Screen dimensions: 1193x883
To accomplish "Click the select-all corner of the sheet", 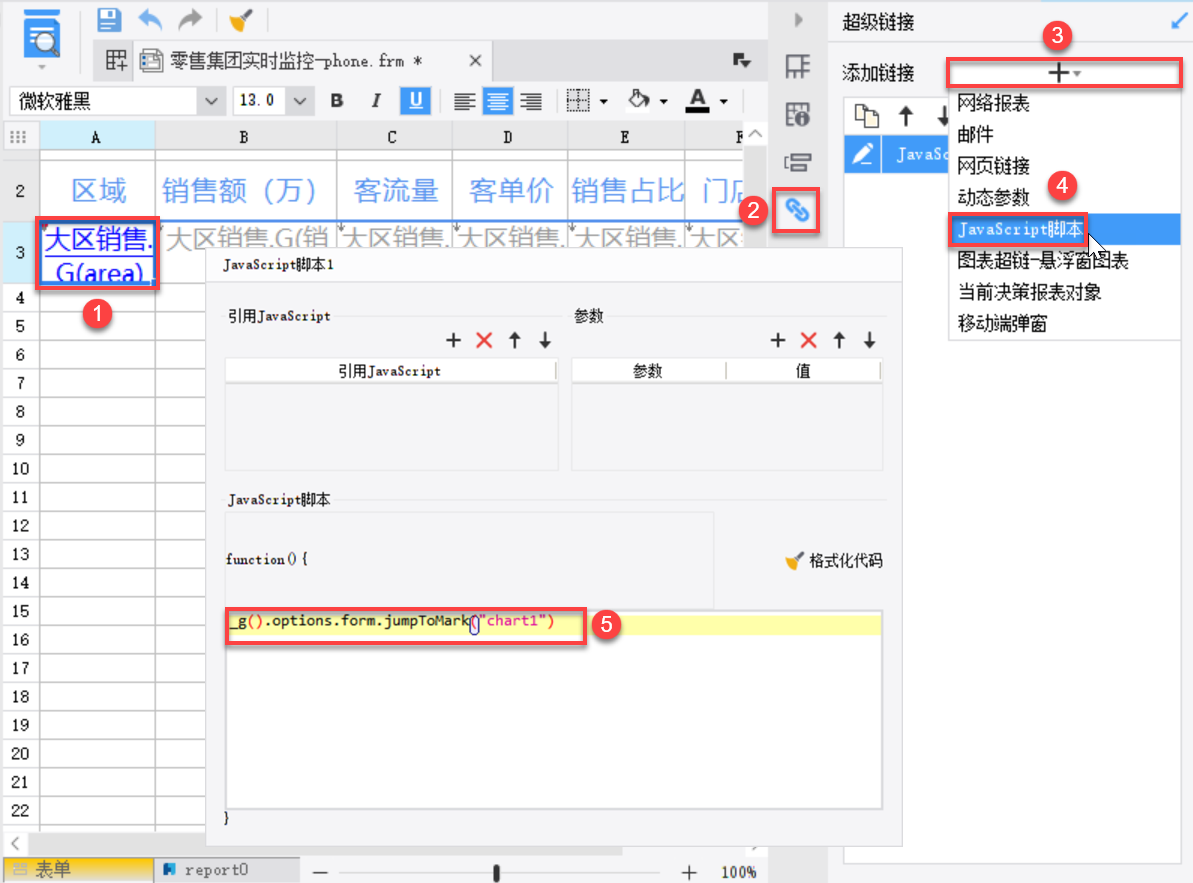I will [18, 137].
